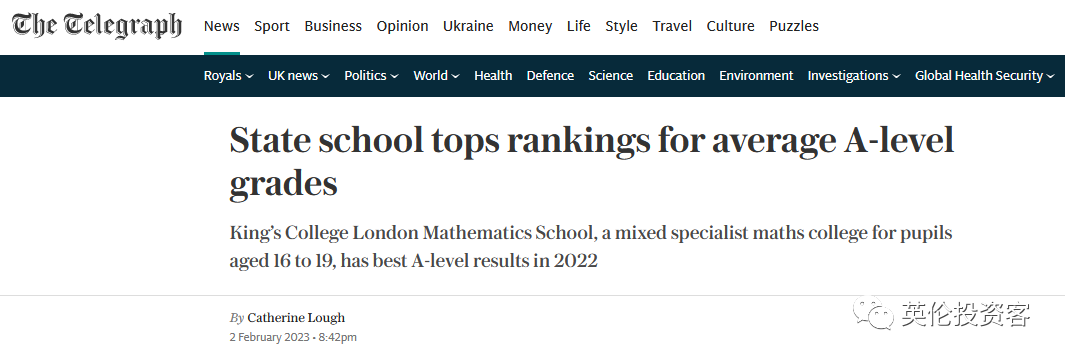1065x361 pixels.
Task: Open the Education subsection
Action: [x=676, y=75]
